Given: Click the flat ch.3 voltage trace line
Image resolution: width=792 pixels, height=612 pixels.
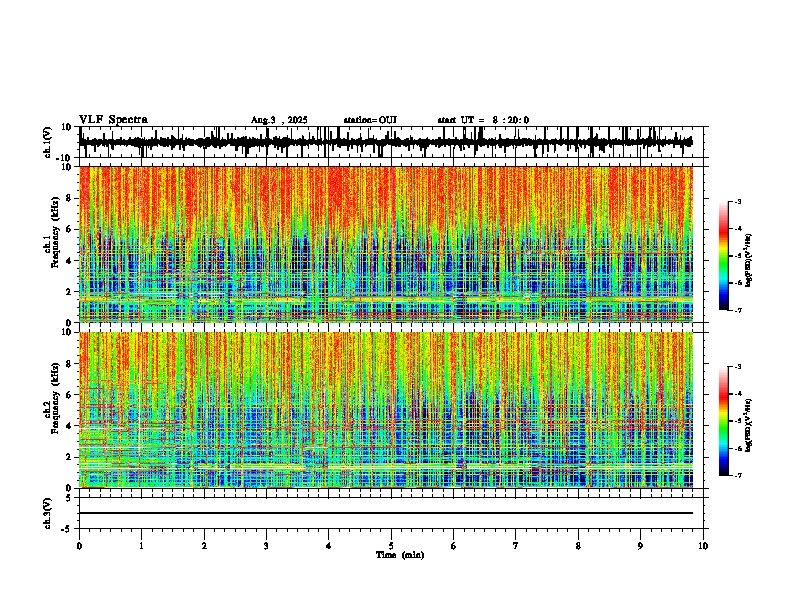Looking at the screenshot, I should (386, 513).
